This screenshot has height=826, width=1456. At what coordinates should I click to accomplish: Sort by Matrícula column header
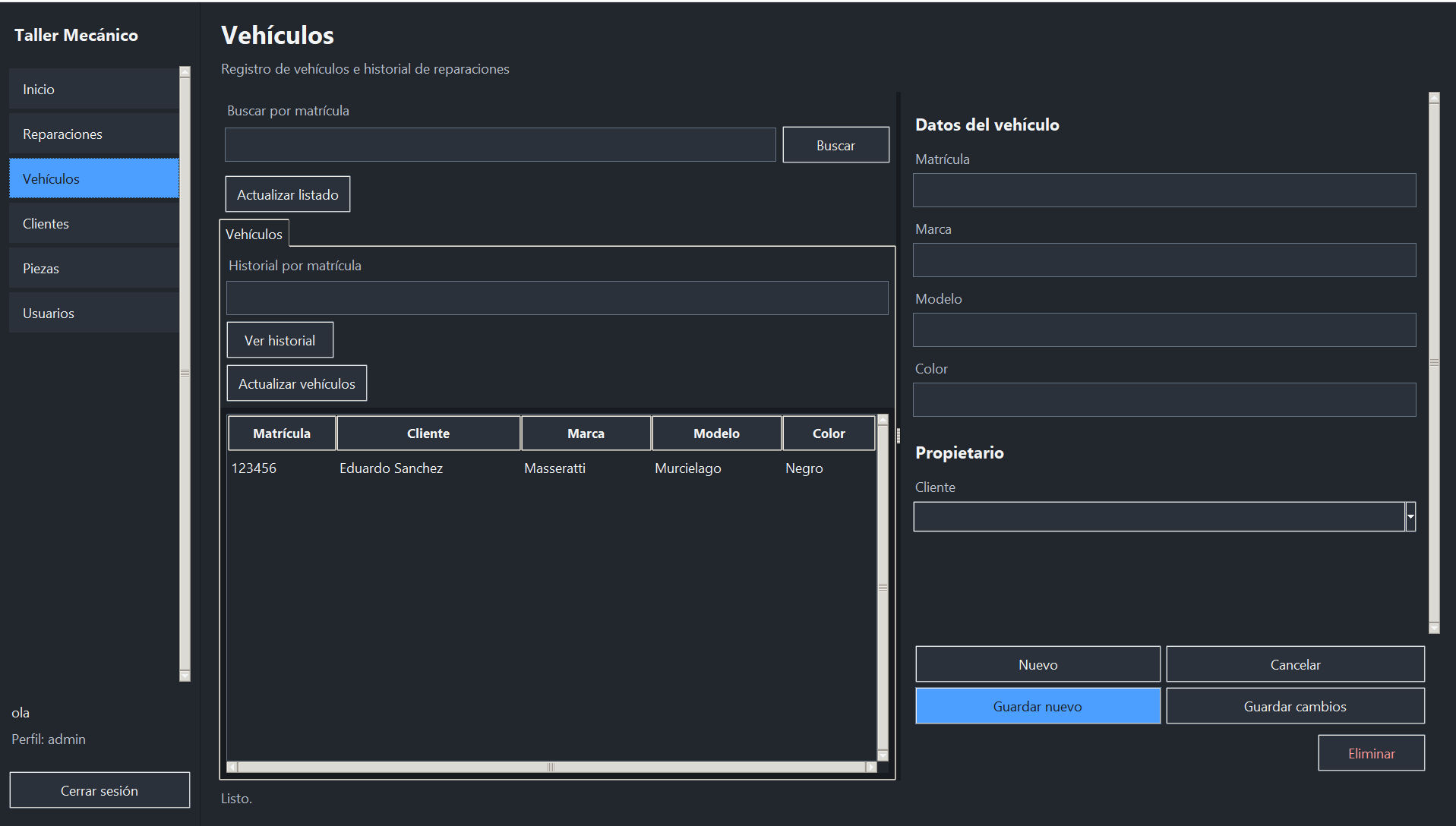[282, 433]
